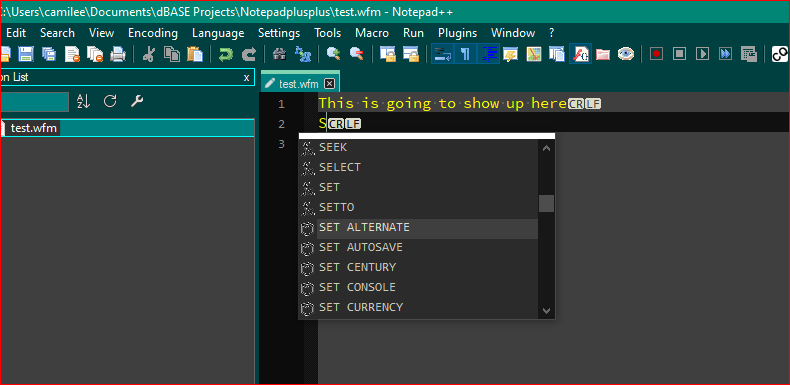Click the Stop Recording macro icon
This screenshot has height=385, width=790.
tap(680, 54)
